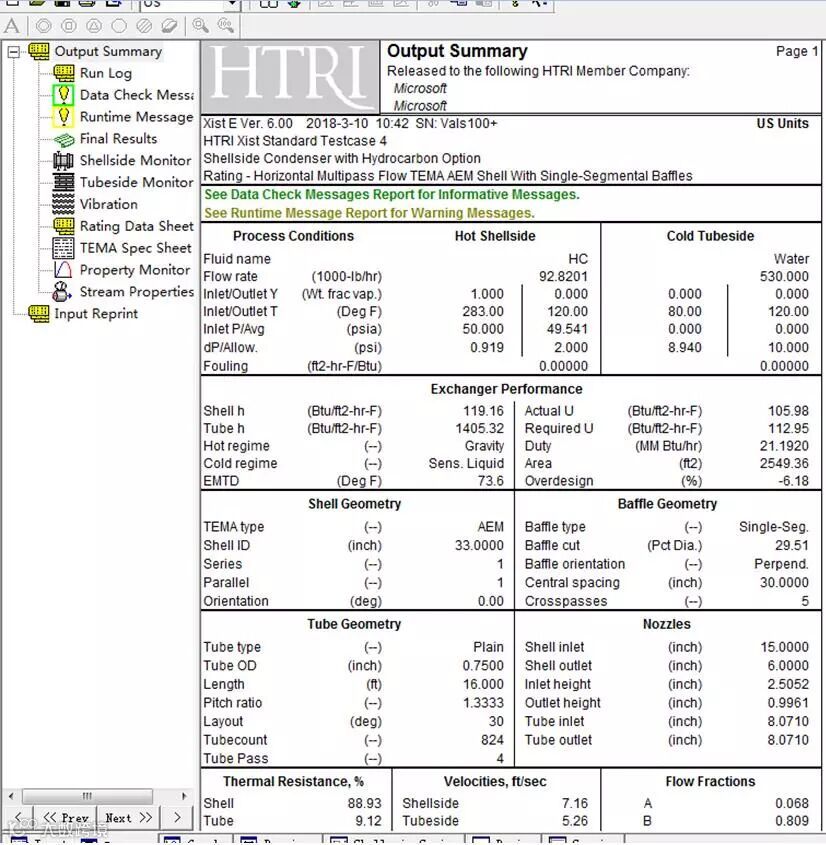Collapse the Output Summary tree node
Image resolution: width=826 pixels, height=845 pixels.
[x=14, y=52]
